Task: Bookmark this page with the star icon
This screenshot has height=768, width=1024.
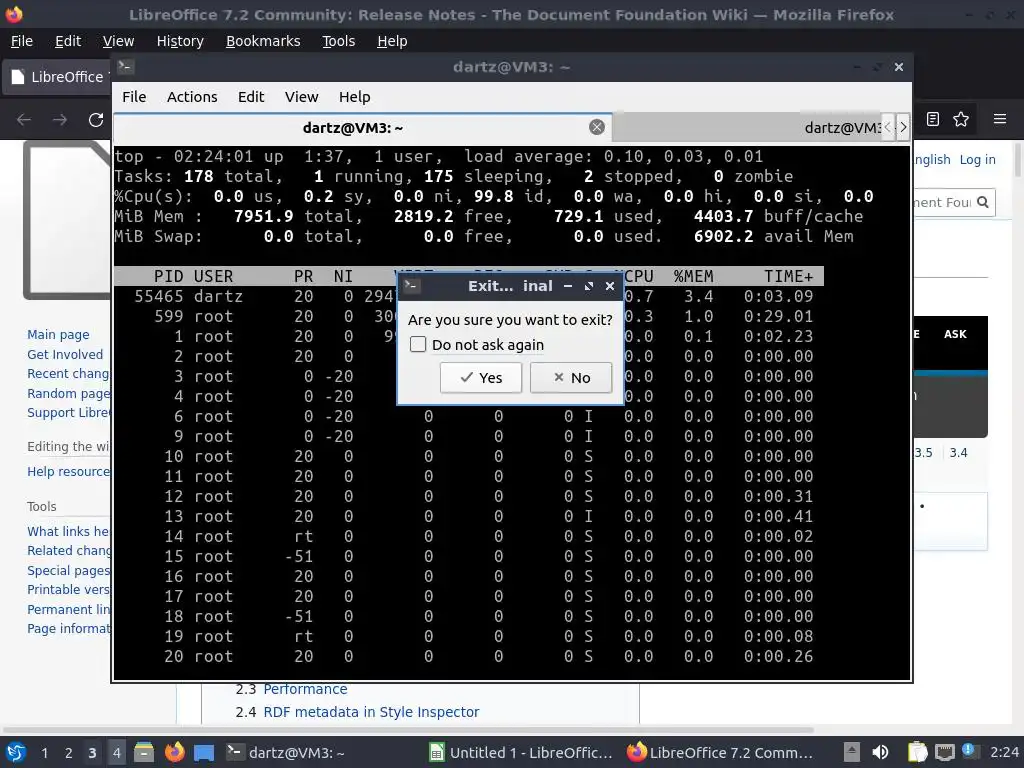Action: click(961, 119)
